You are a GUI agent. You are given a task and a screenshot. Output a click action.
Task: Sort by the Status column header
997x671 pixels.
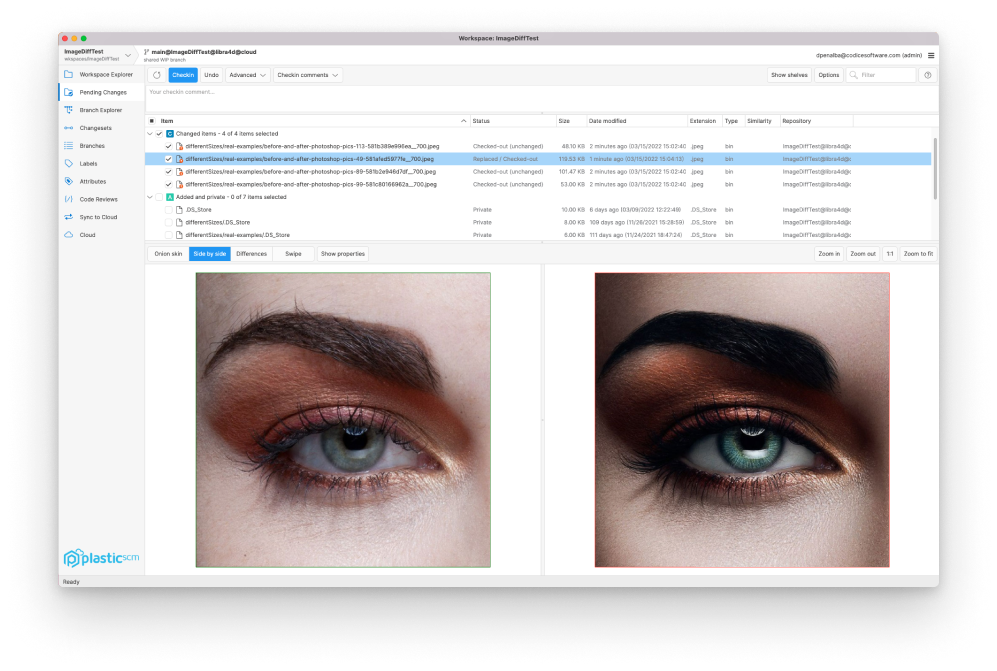(512, 121)
